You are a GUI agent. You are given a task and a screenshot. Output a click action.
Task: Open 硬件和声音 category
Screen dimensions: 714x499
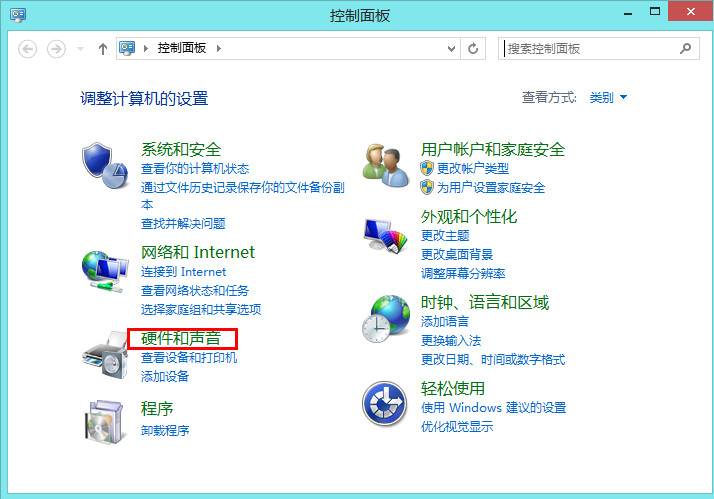(x=181, y=338)
